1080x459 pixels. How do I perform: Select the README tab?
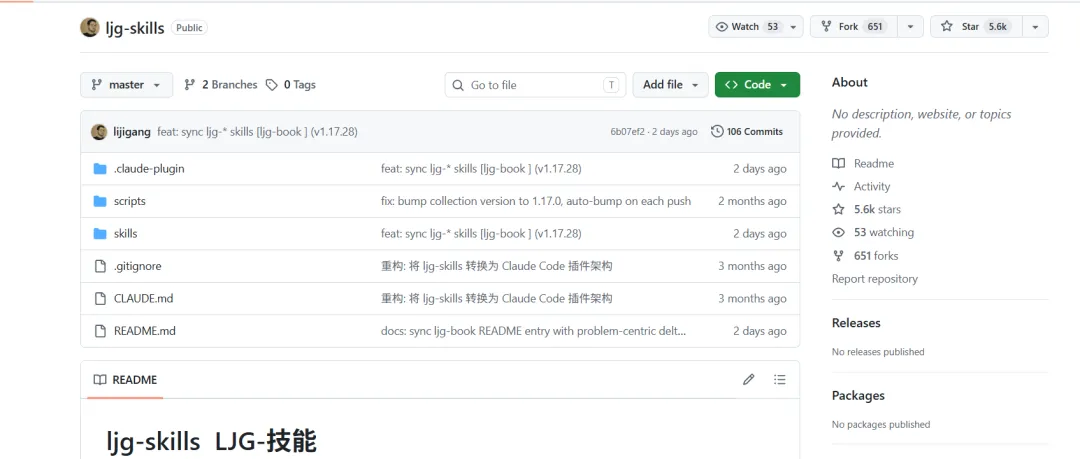(x=125, y=380)
